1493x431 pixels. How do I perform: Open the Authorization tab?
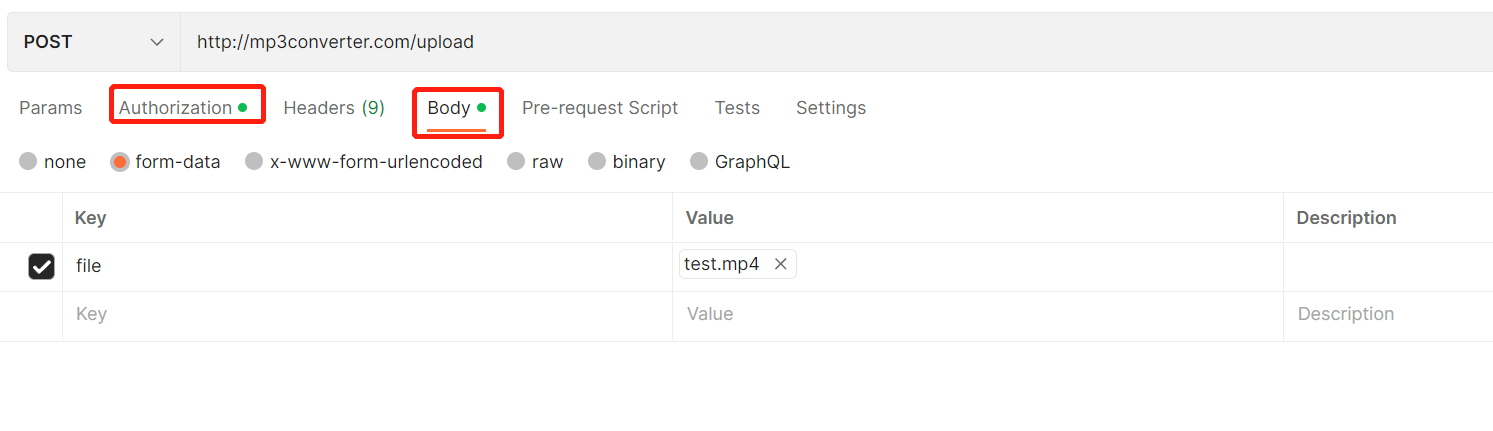(x=176, y=108)
